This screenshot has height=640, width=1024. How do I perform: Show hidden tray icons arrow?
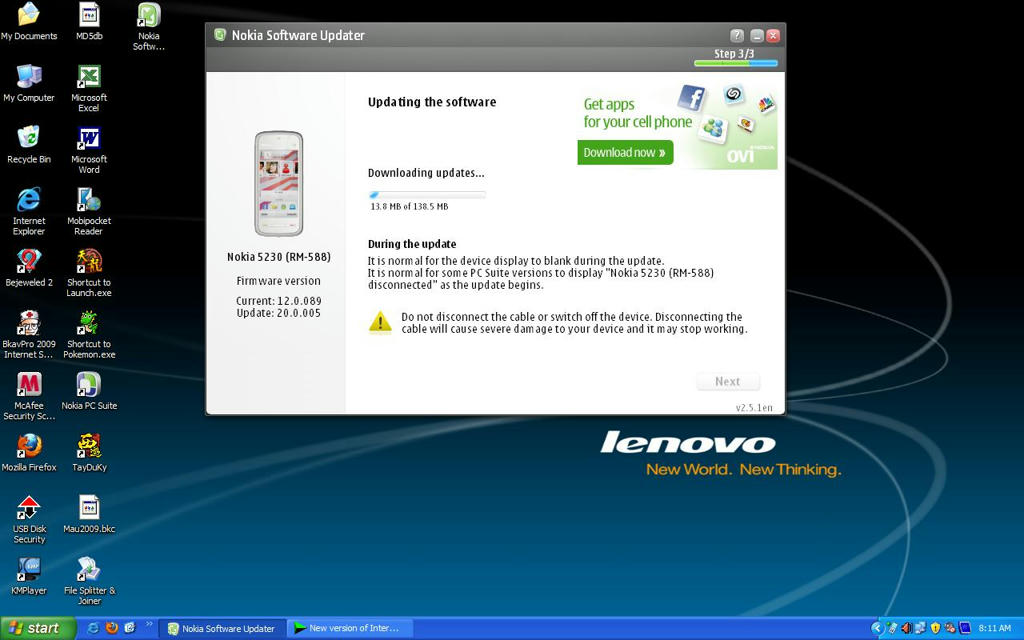point(876,628)
